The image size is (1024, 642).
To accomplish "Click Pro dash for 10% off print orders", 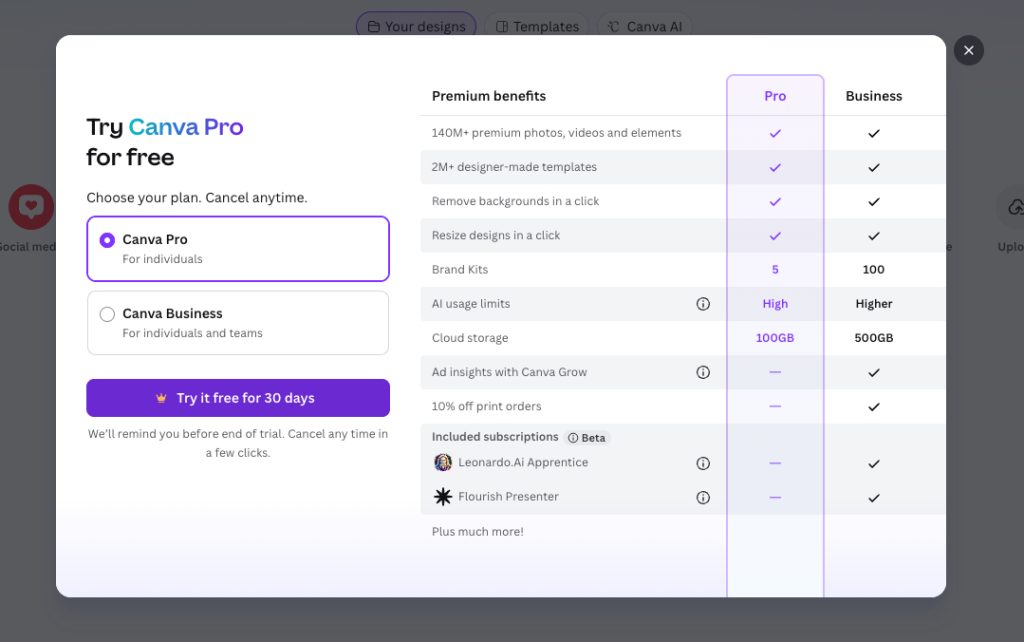I will tap(775, 406).
